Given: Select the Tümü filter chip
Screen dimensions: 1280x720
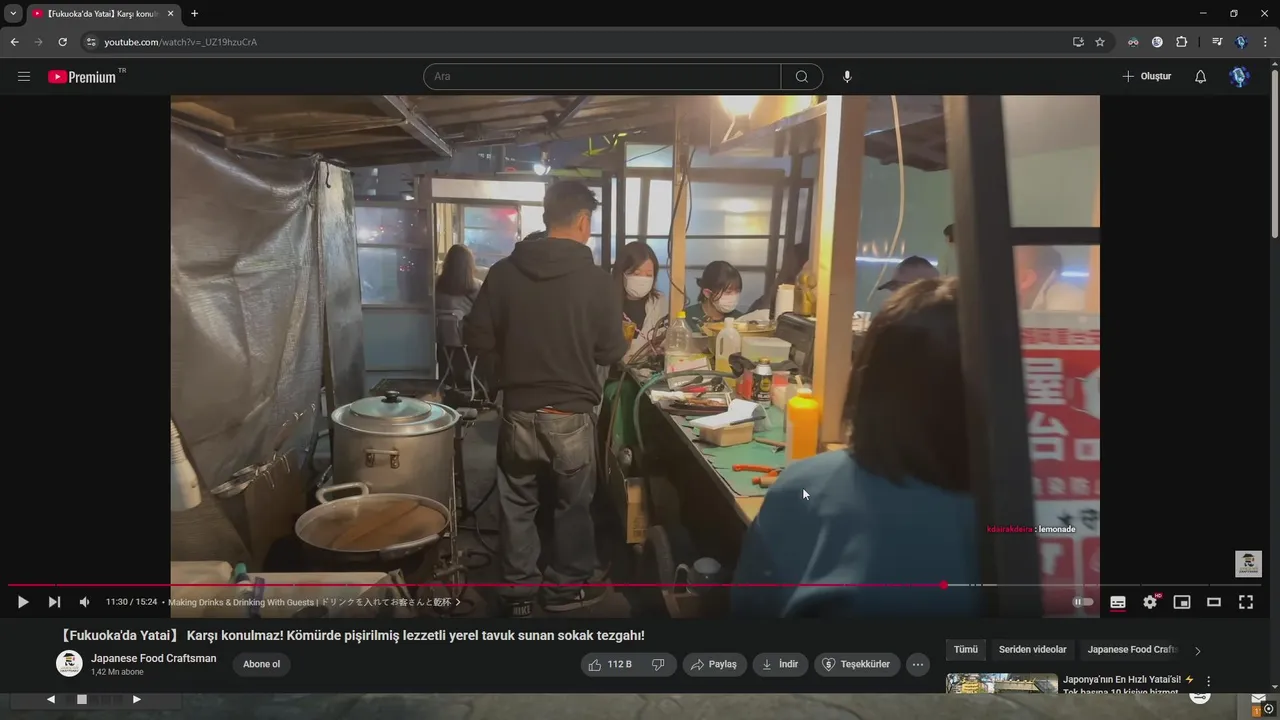Looking at the screenshot, I should 966,650.
